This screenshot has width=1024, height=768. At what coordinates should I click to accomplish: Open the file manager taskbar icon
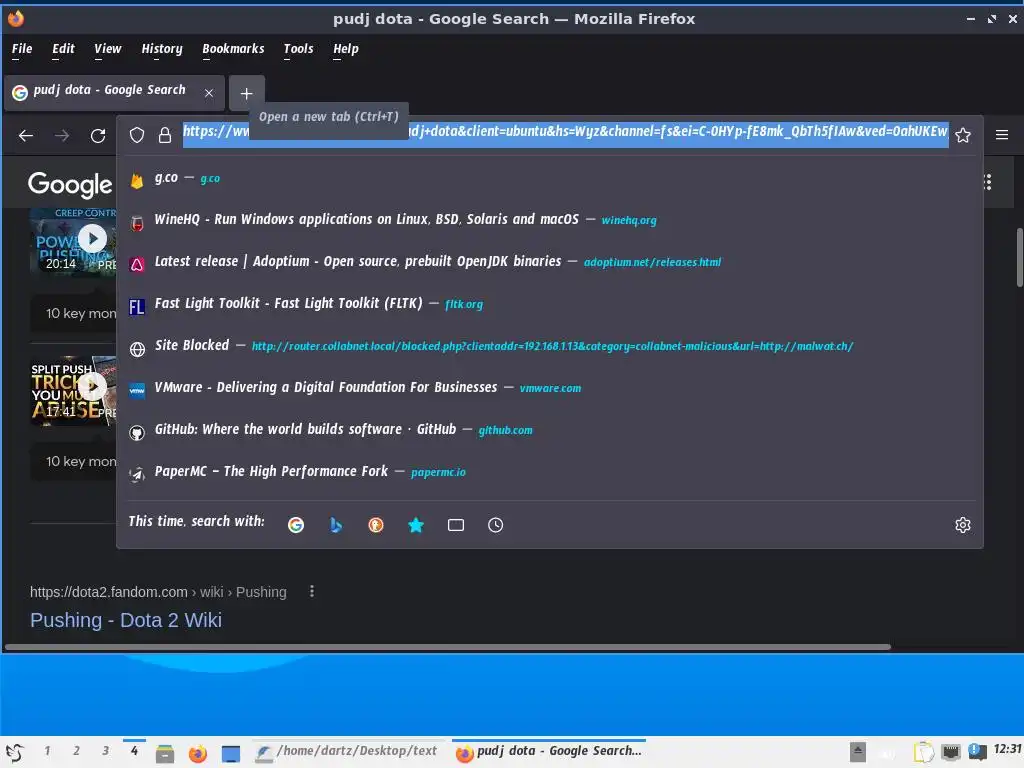[165, 754]
